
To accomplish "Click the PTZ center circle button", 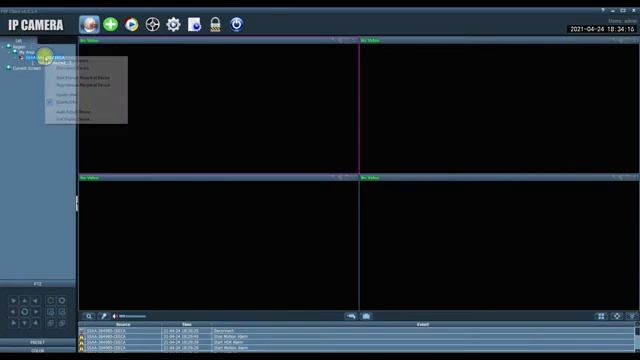I will click(24, 312).
